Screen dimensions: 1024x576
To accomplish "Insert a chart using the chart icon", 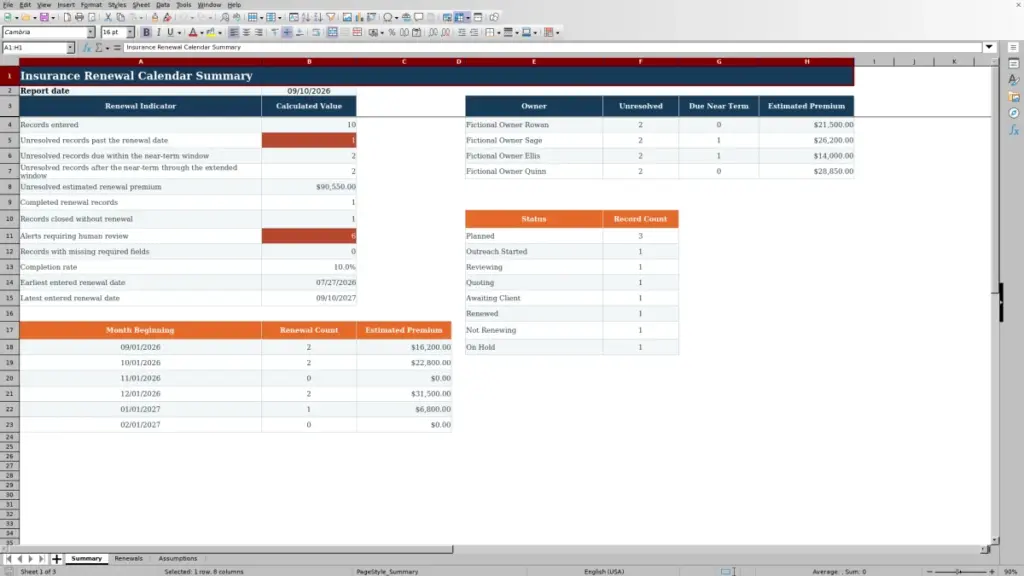I will [x=359, y=17].
